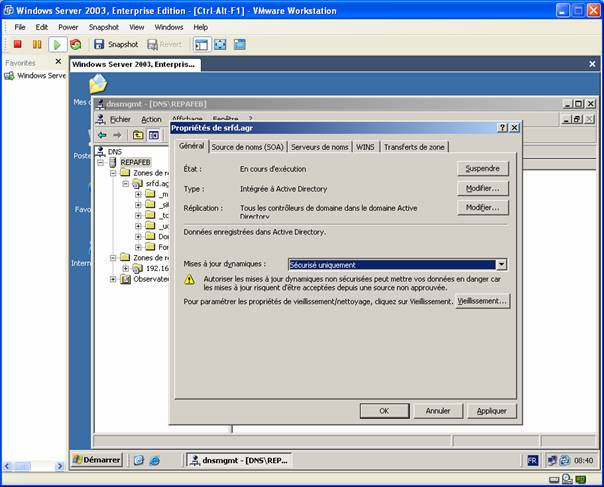The width and height of the screenshot is (604, 487).
Task: Click Annuler in the properties dialog
Action: click(438, 411)
